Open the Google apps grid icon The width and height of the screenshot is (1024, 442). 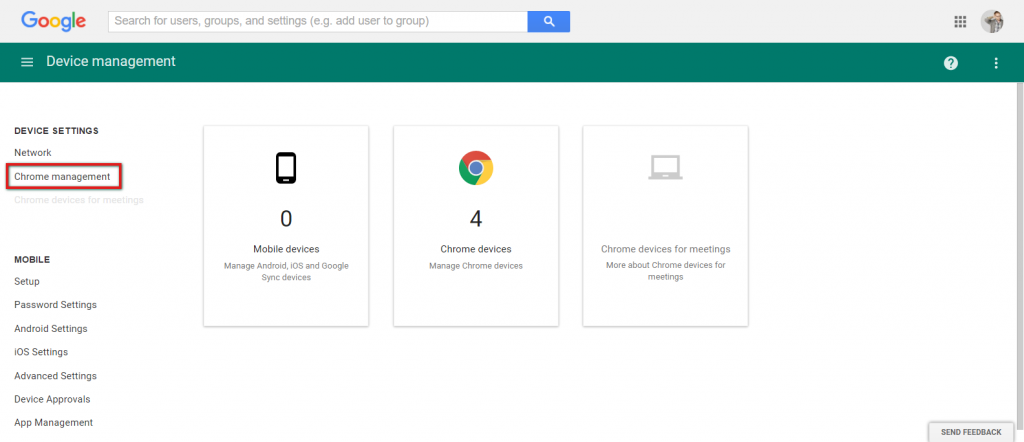point(960,22)
